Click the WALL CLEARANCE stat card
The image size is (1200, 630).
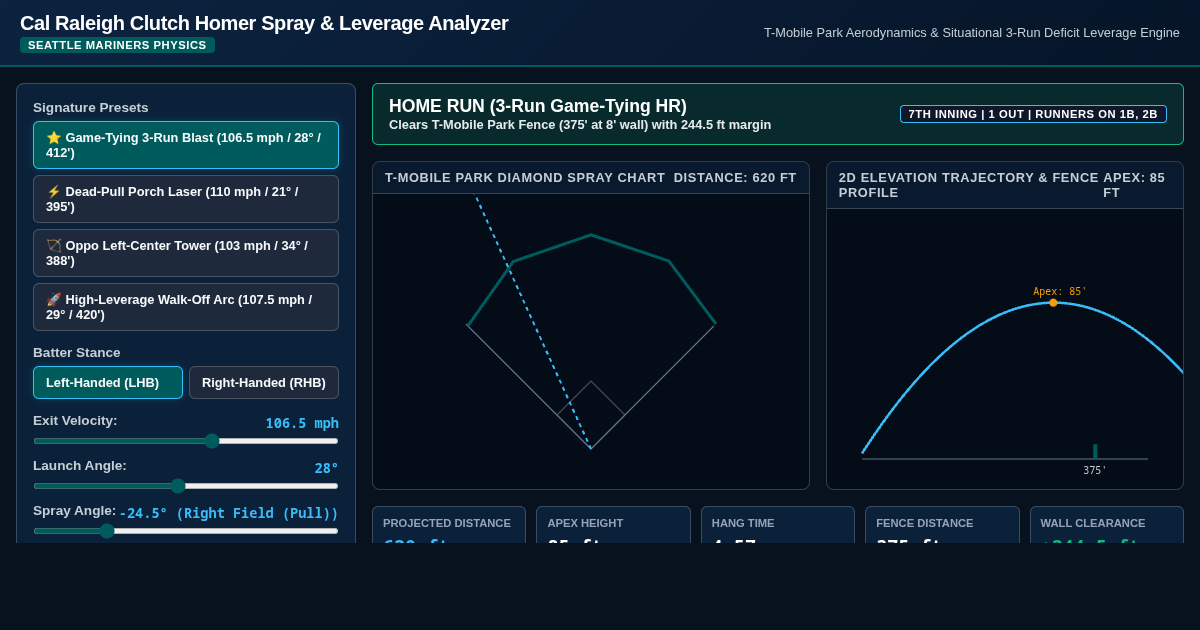tap(1107, 525)
